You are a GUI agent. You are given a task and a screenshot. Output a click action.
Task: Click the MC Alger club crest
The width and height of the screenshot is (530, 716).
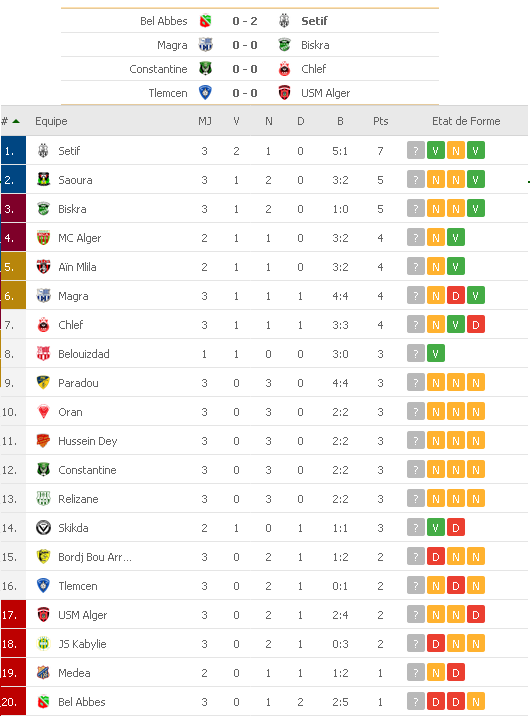[x=43, y=237]
